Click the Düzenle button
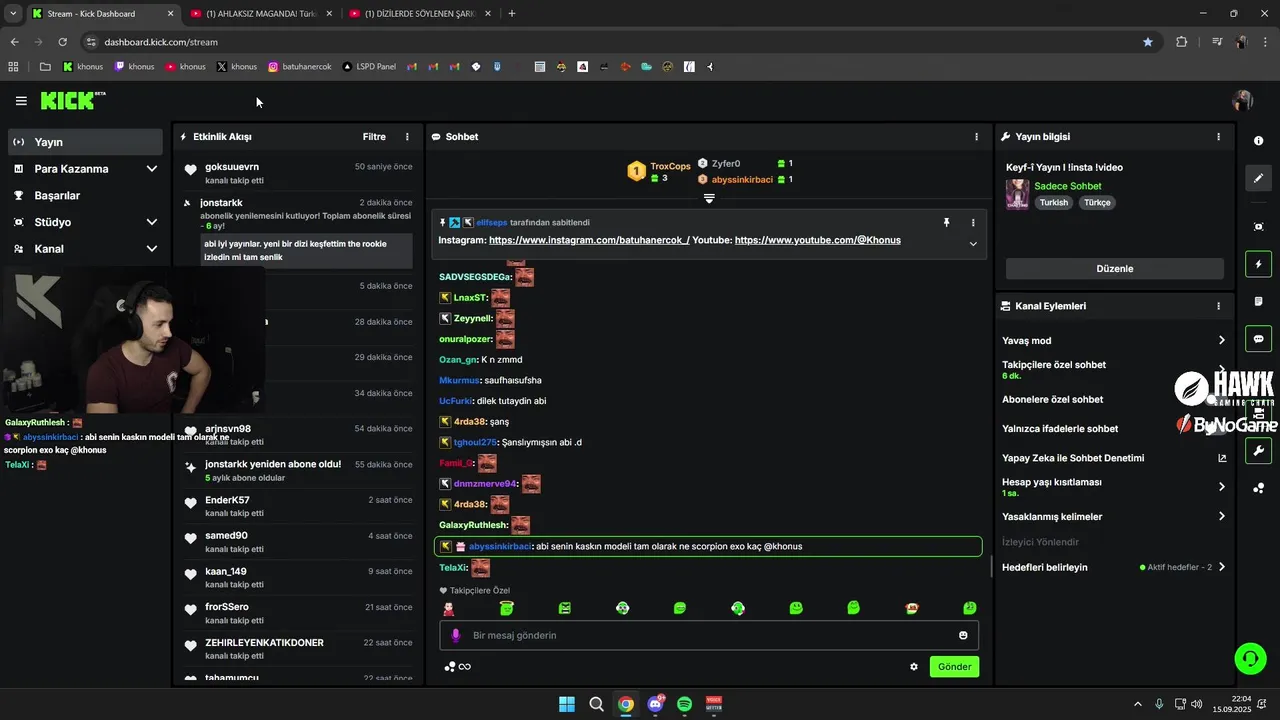The image size is (1280, 720). point(1115,269)
